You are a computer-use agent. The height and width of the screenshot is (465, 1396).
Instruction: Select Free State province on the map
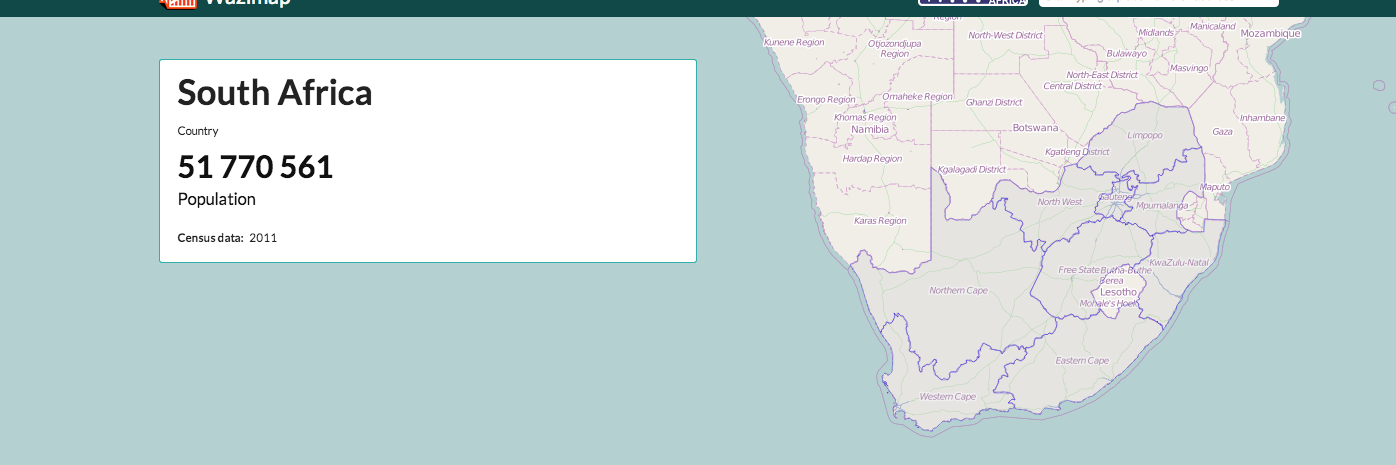click(1079, 270)
